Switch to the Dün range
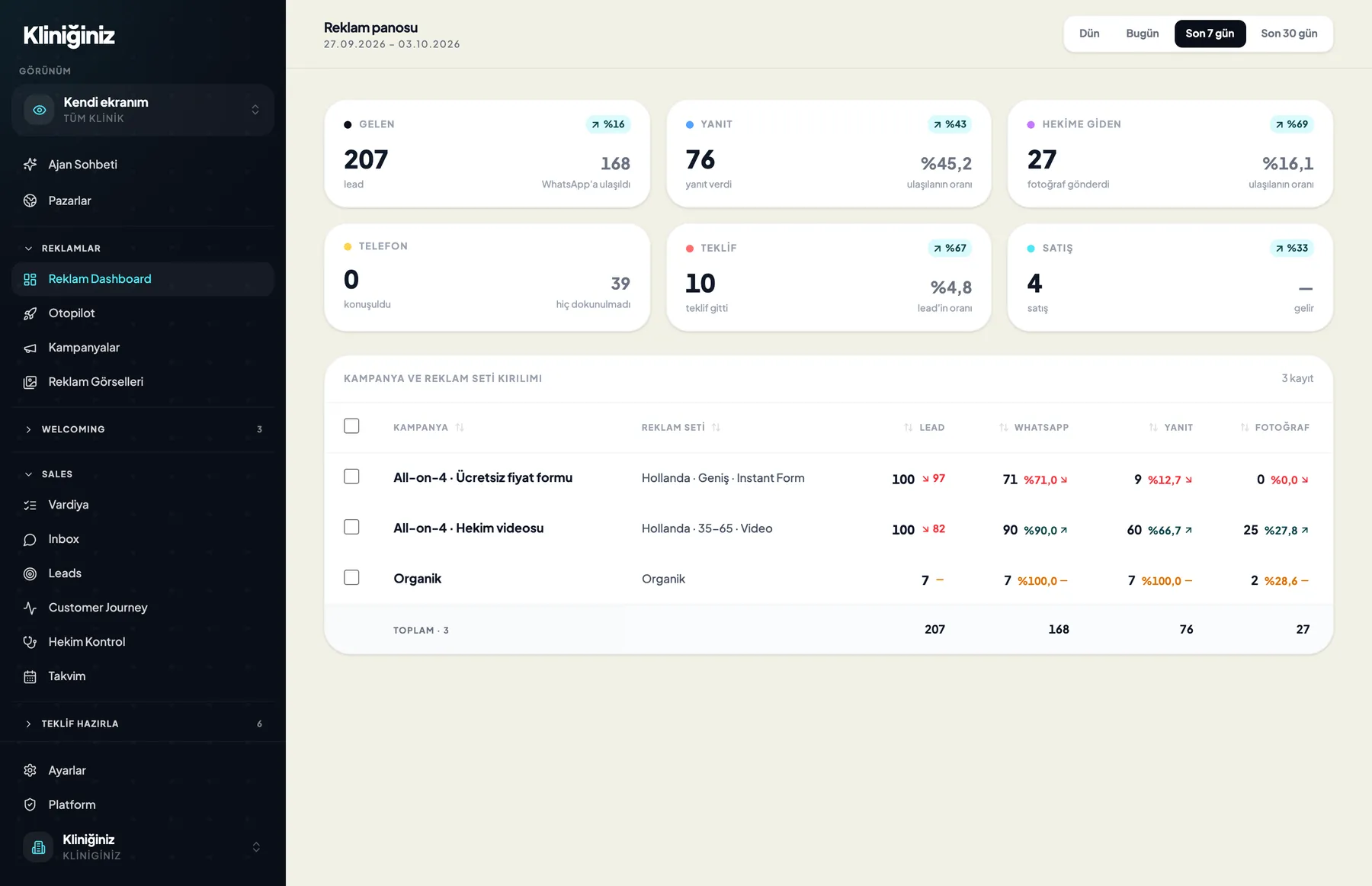The image size is (1372, 886). pos(1089,34)
